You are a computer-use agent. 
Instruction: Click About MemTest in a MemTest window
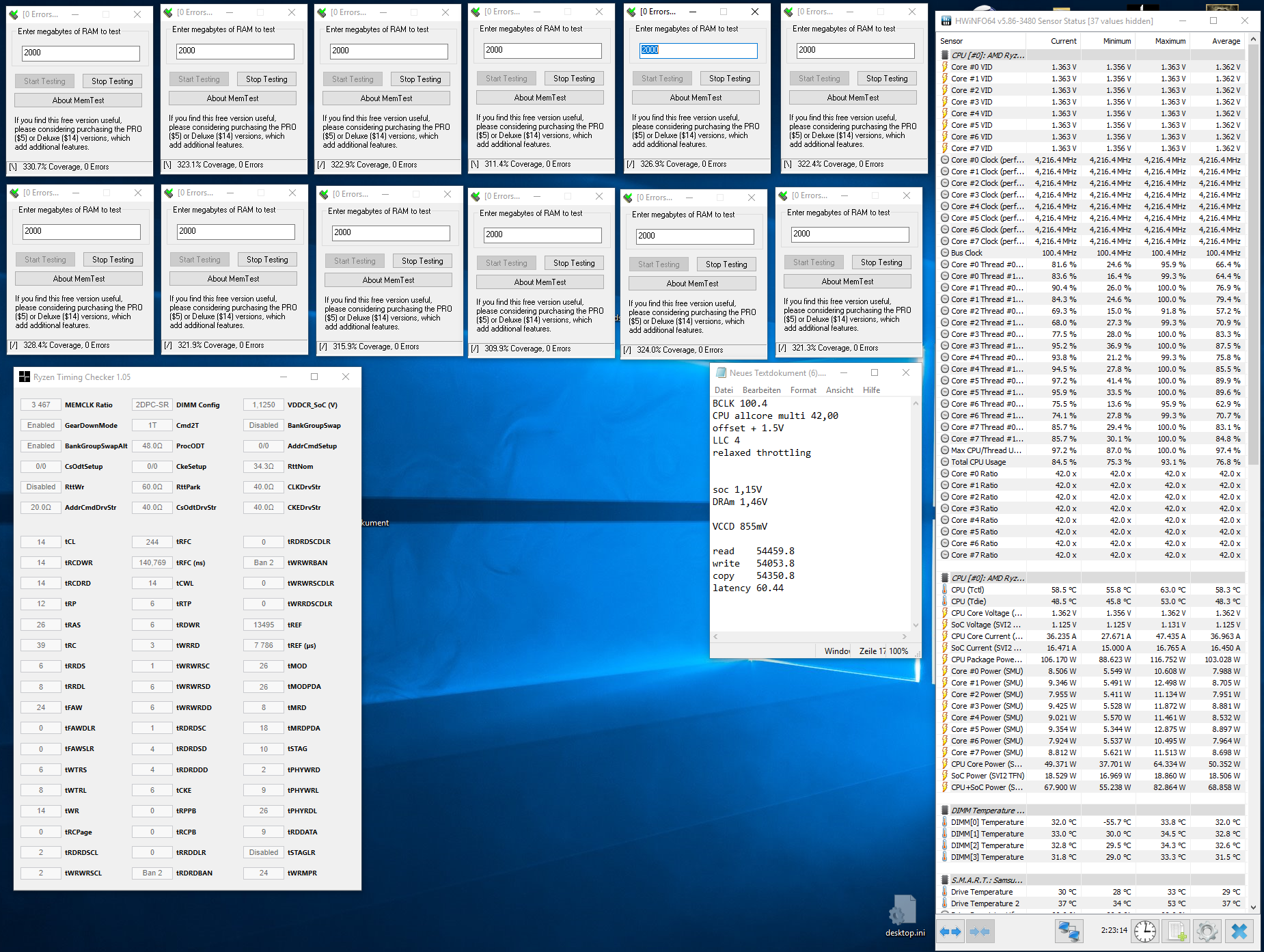click(x=77, y=100)
